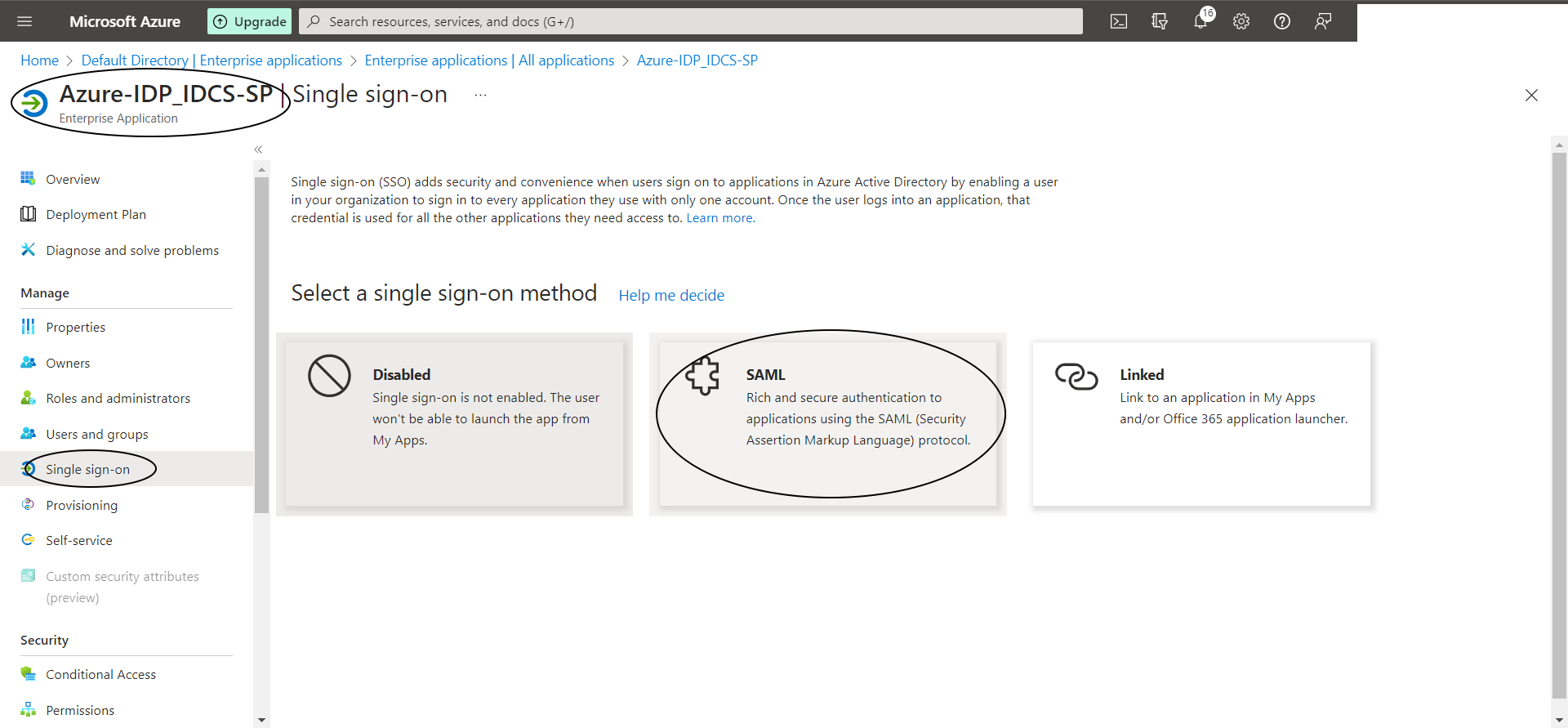Click the Permissions icon
This screenshot has width=1568, height=728.
(28, 709)
